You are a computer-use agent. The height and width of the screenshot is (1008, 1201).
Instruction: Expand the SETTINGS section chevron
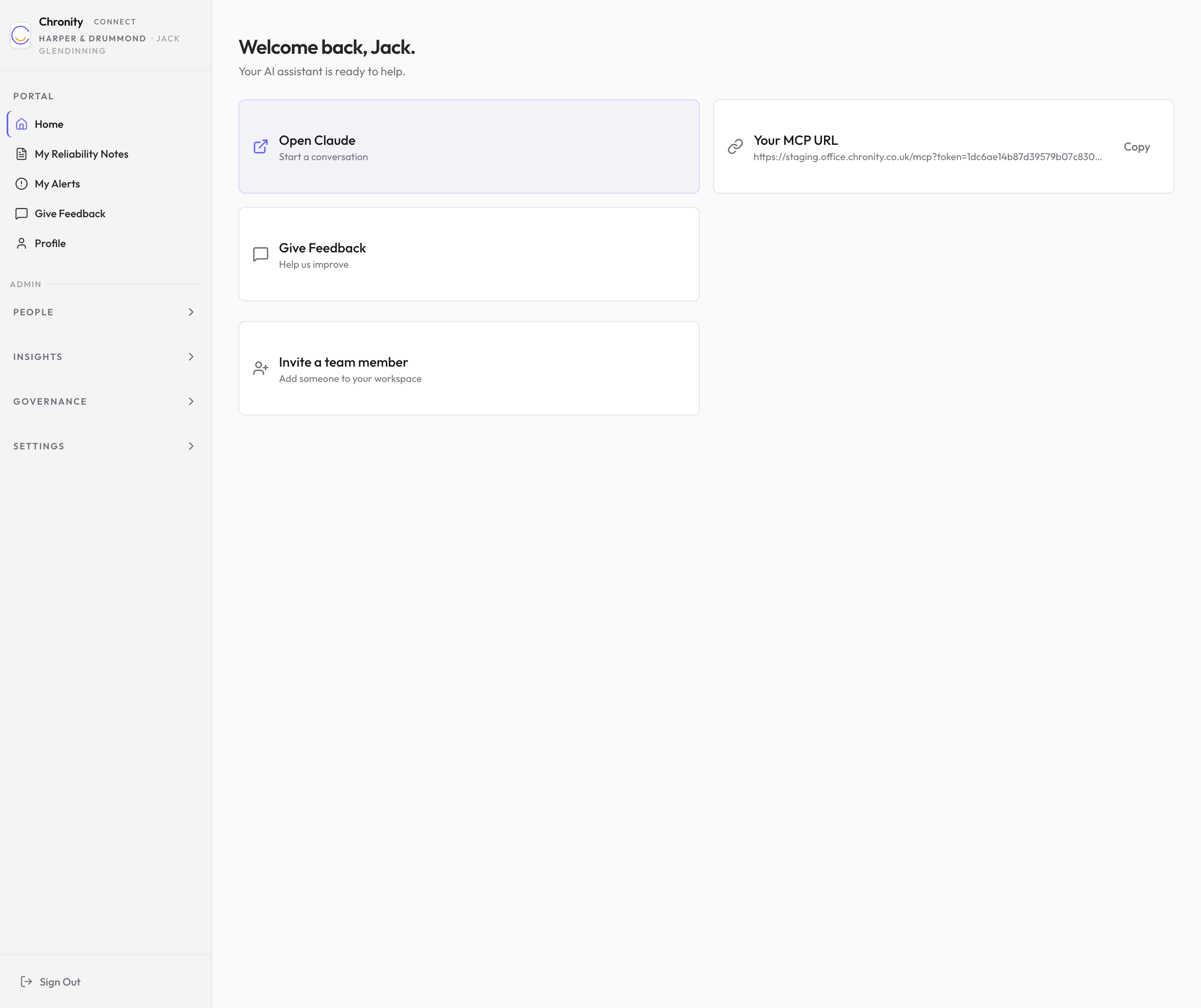point(191,446)
